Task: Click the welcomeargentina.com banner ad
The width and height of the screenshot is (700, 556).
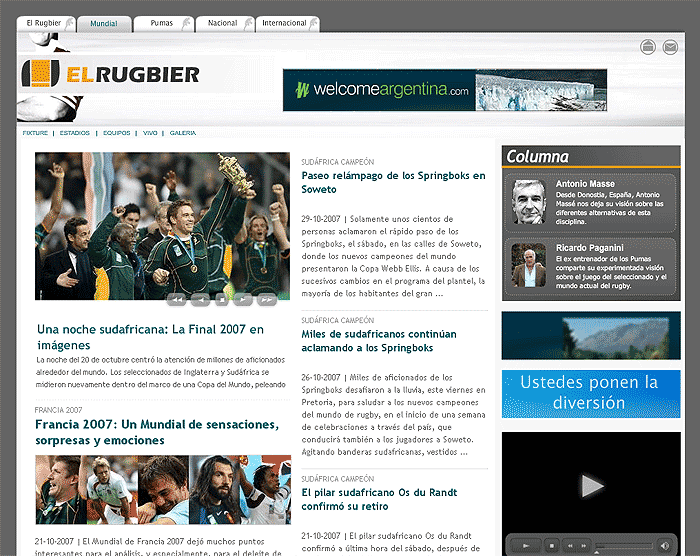Action: pos(444,90)
